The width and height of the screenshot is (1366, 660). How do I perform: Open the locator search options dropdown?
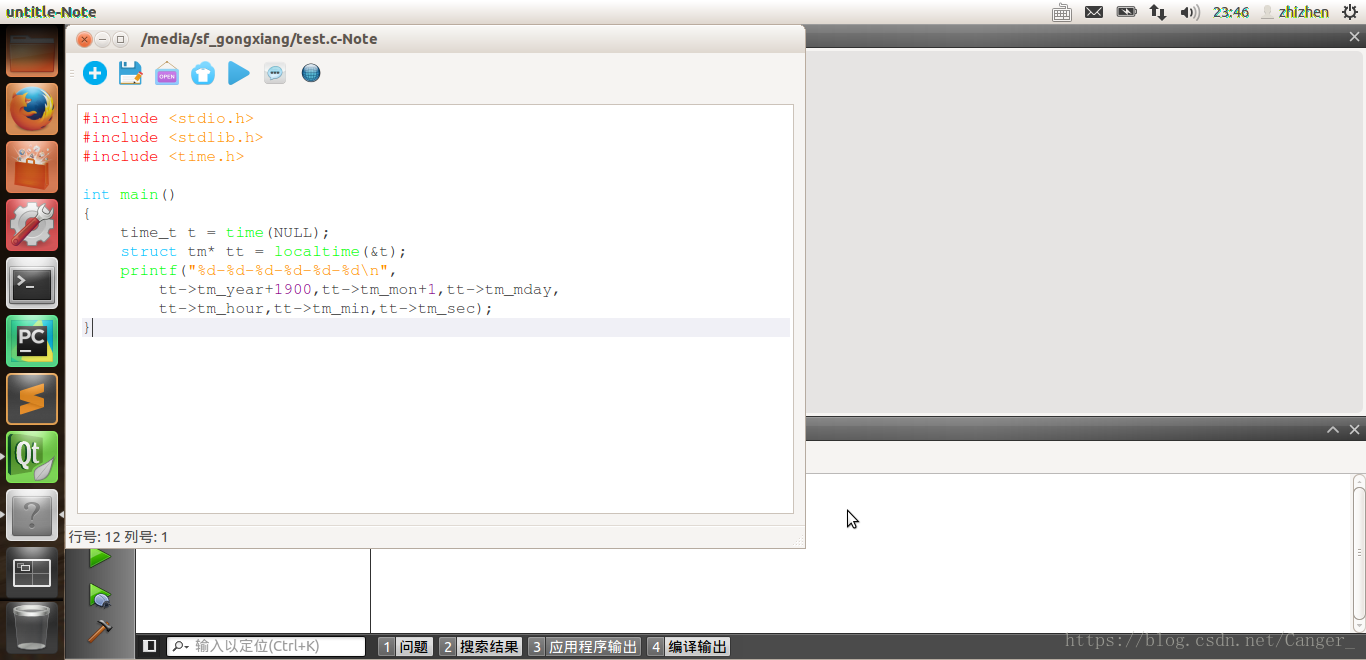[180, 647]
